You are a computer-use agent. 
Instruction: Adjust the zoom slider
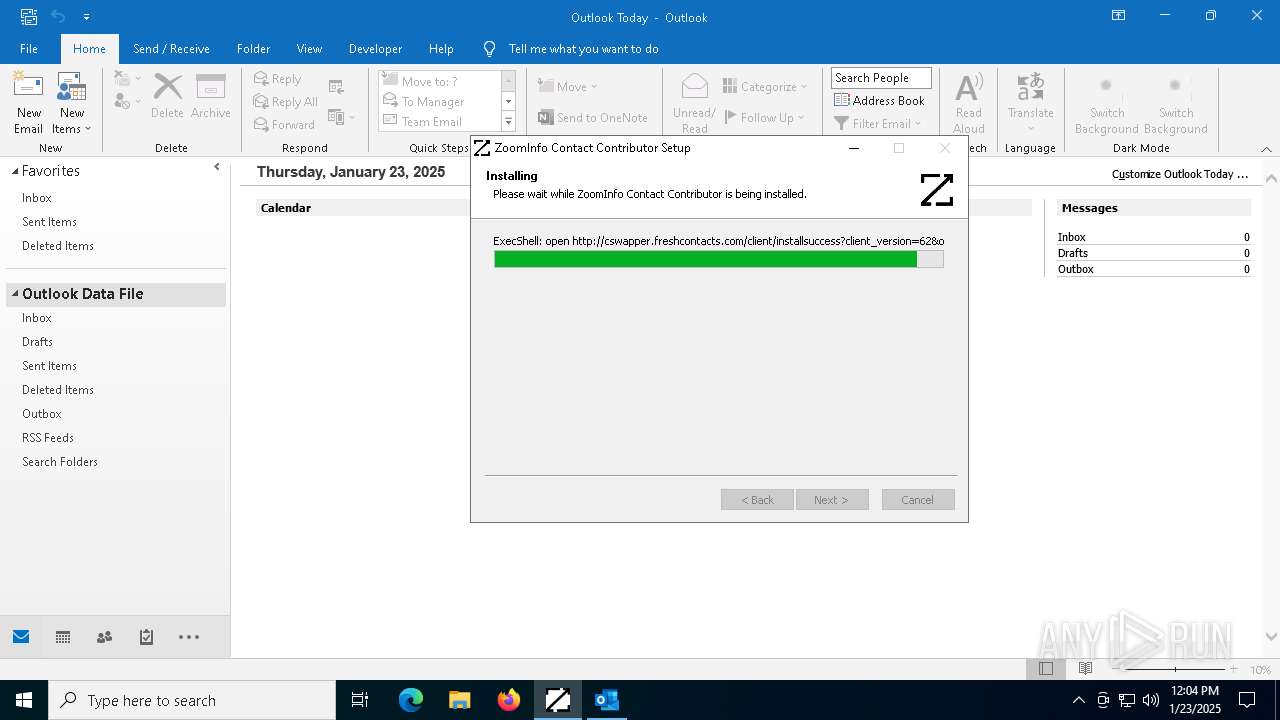click(x=1175, y=669)
